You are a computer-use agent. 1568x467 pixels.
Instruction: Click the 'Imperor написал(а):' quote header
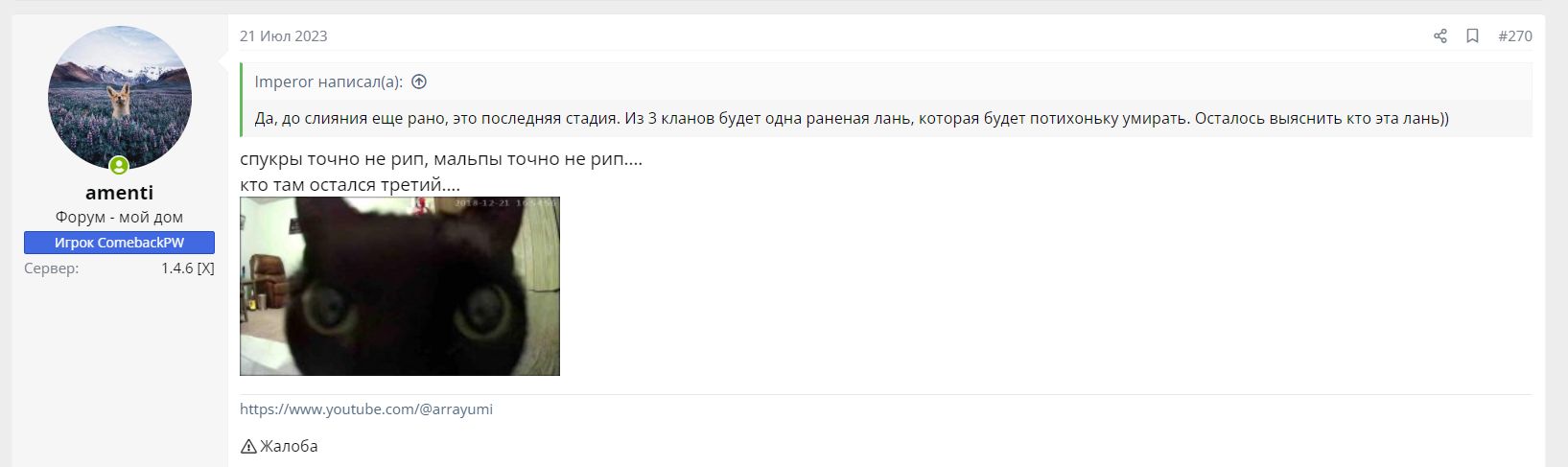tap(329, 82)
